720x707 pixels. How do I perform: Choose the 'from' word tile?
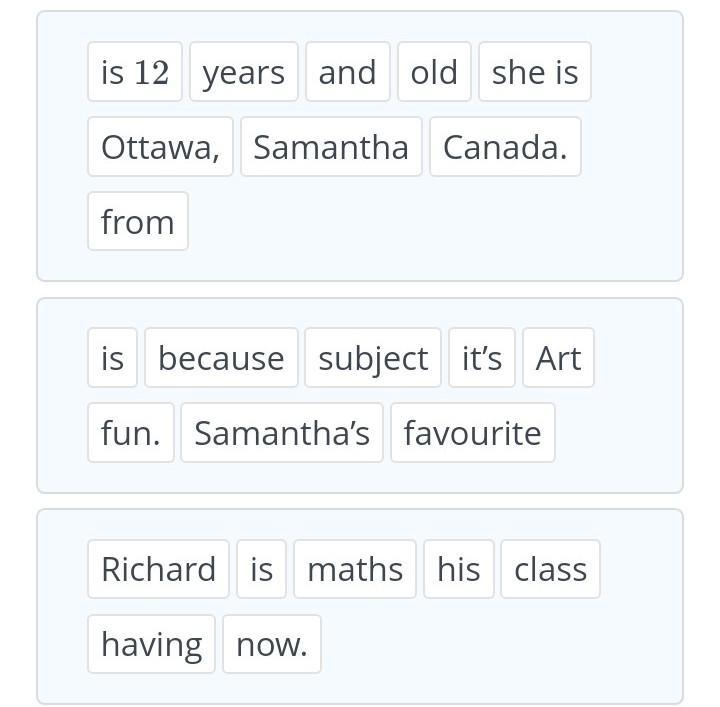[x=138, y=221]
